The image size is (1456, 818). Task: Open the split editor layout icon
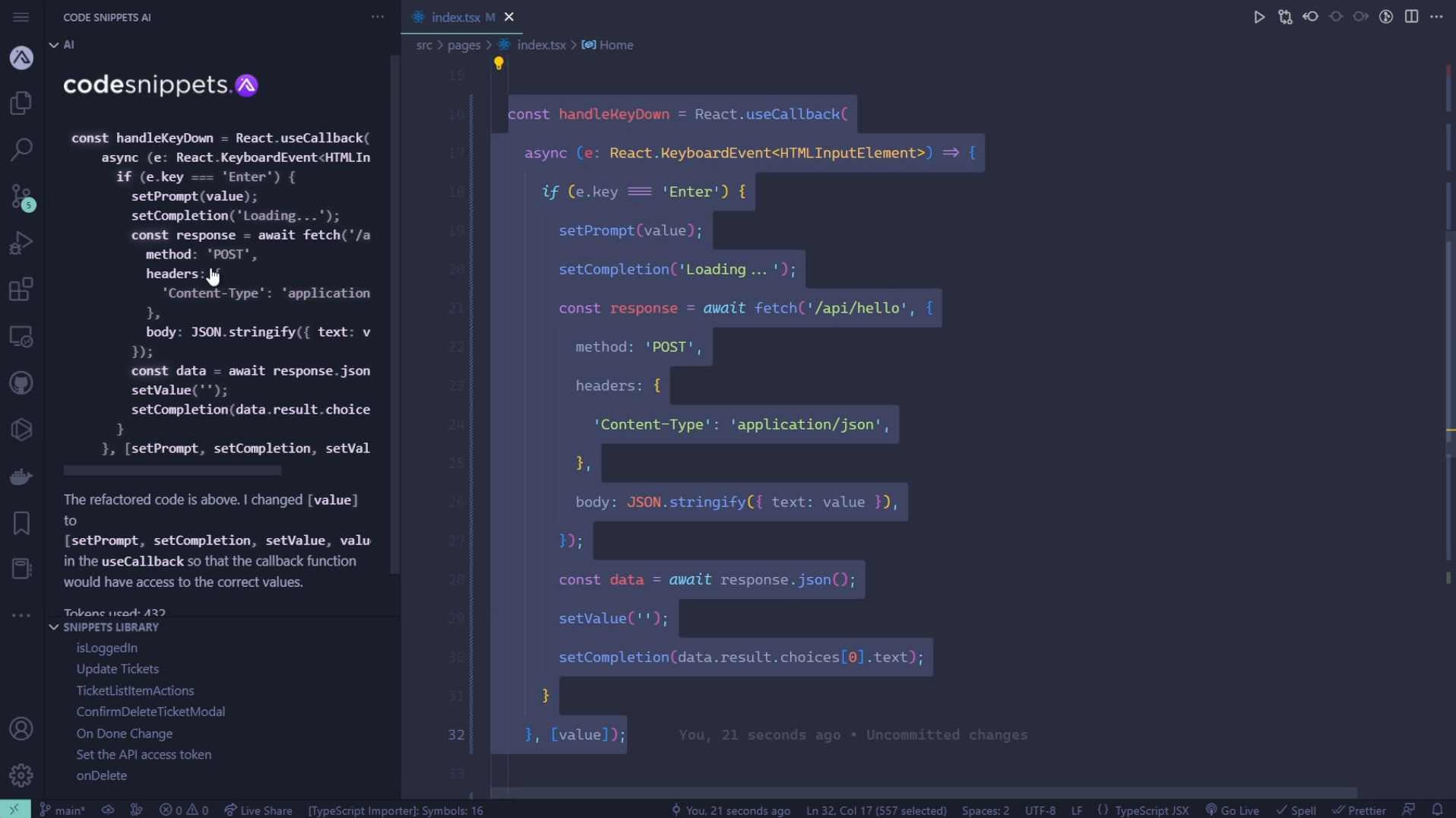(1412, 16)
